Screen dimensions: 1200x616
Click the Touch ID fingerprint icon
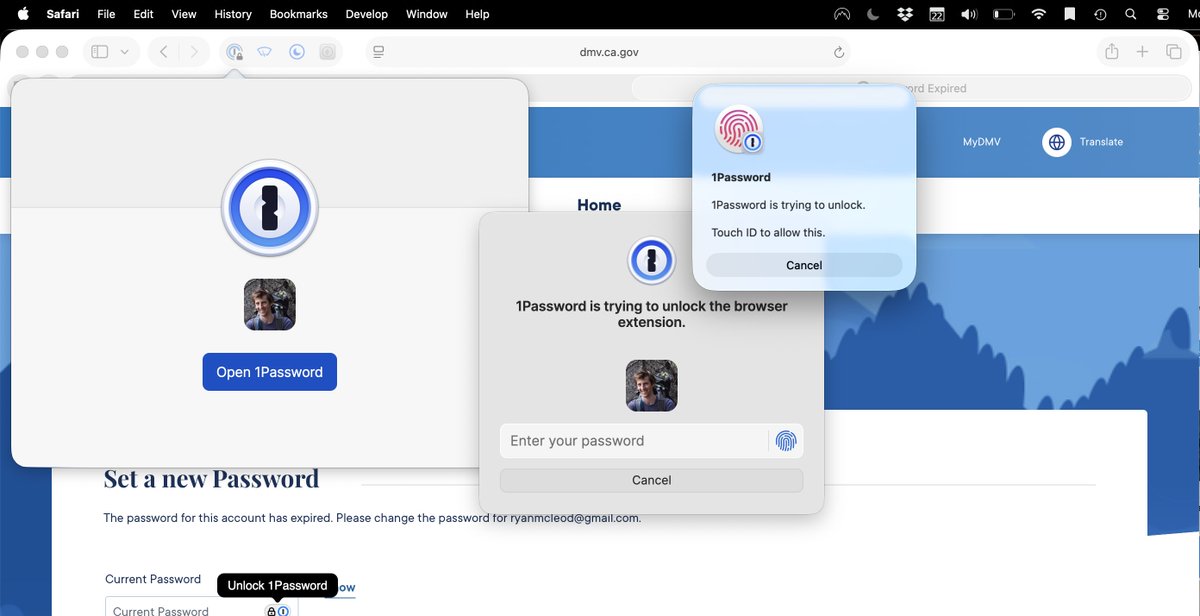739,129
